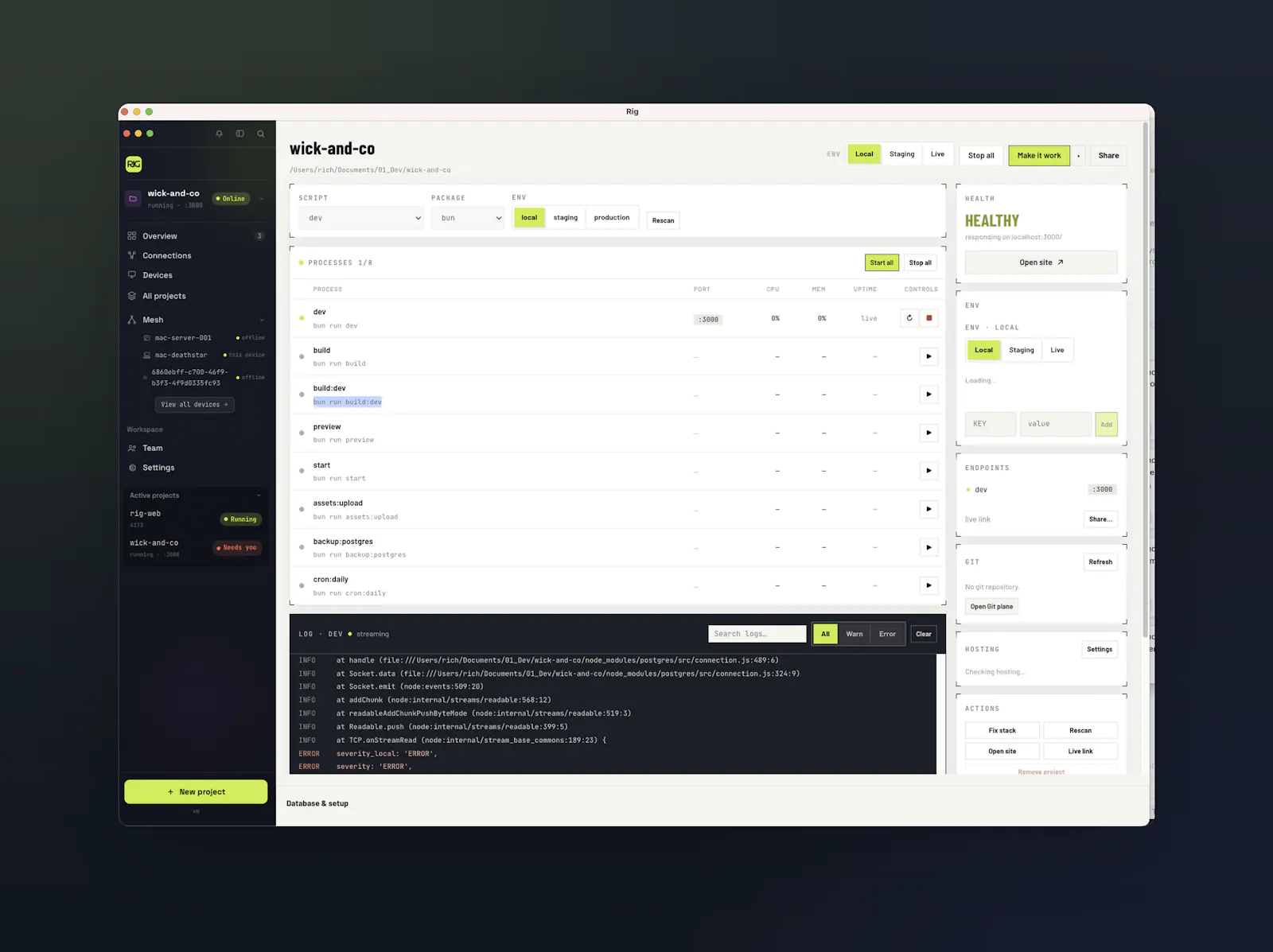Open the dropdown next to Make it work
Viewport: 1273px width, 952px height.
point(1079,156)
